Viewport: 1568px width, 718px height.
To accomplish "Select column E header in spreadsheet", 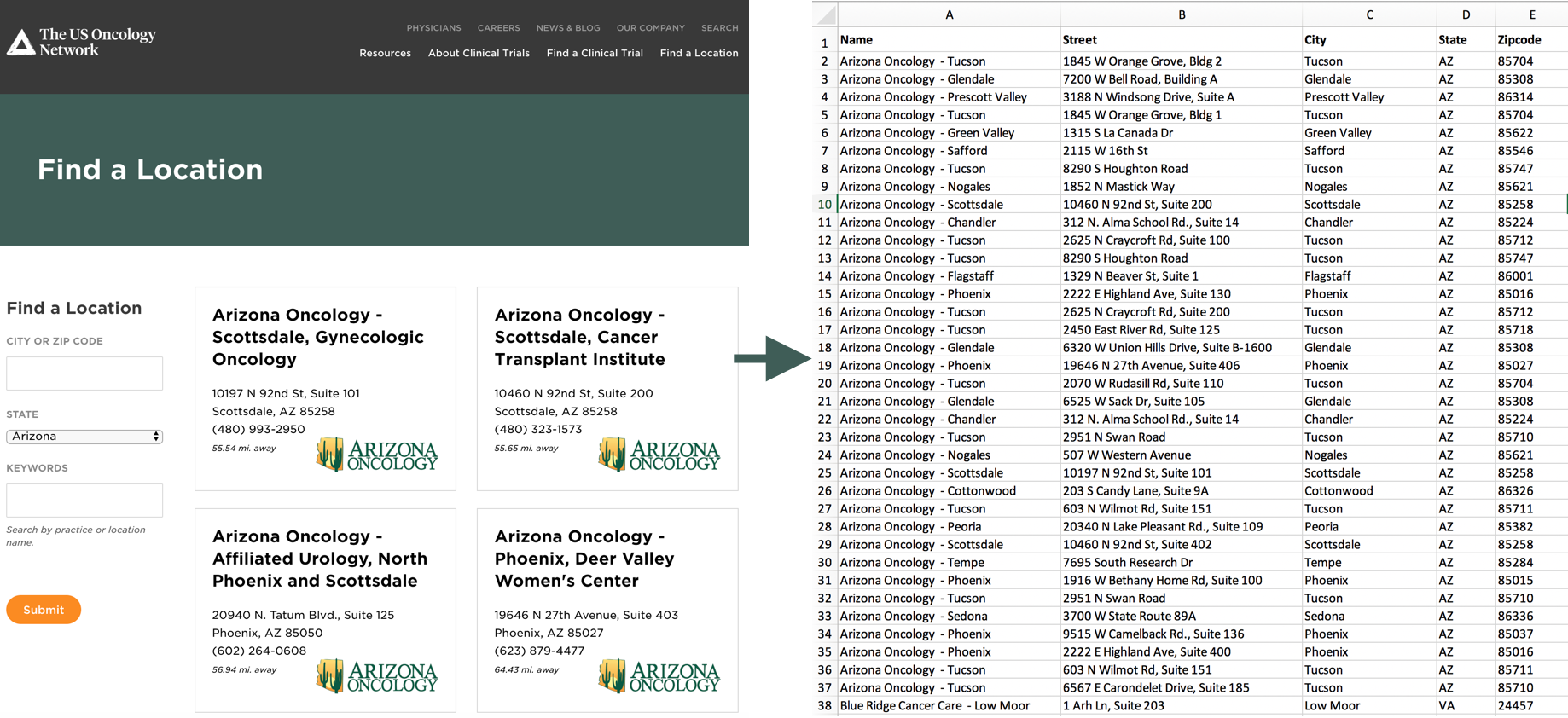I will (x=1531, y=14).
